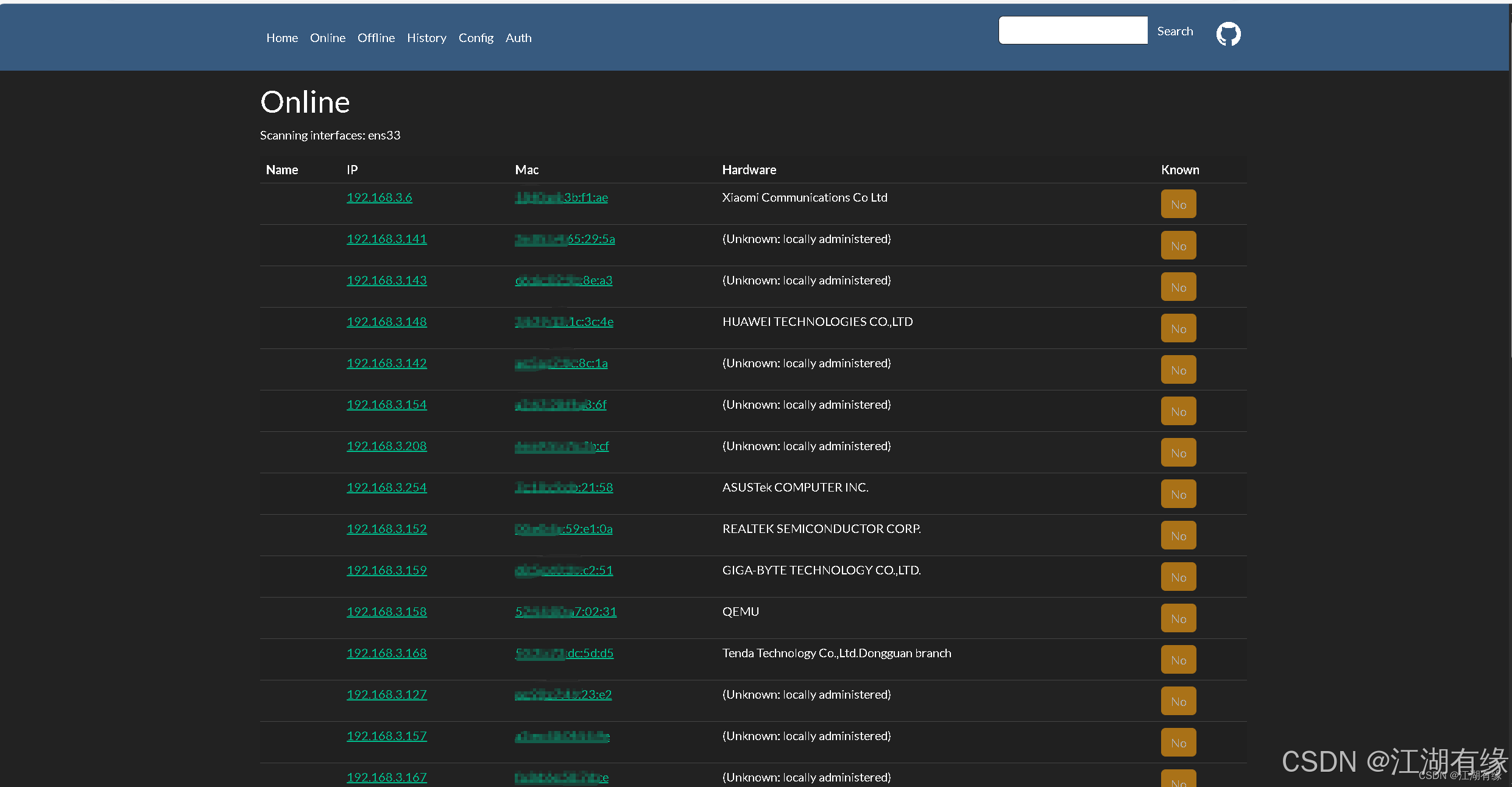Open the MAC link ending 1c:3c:4e
The width and height of the screenshot is (1512, 787).
tap(564, 322)
